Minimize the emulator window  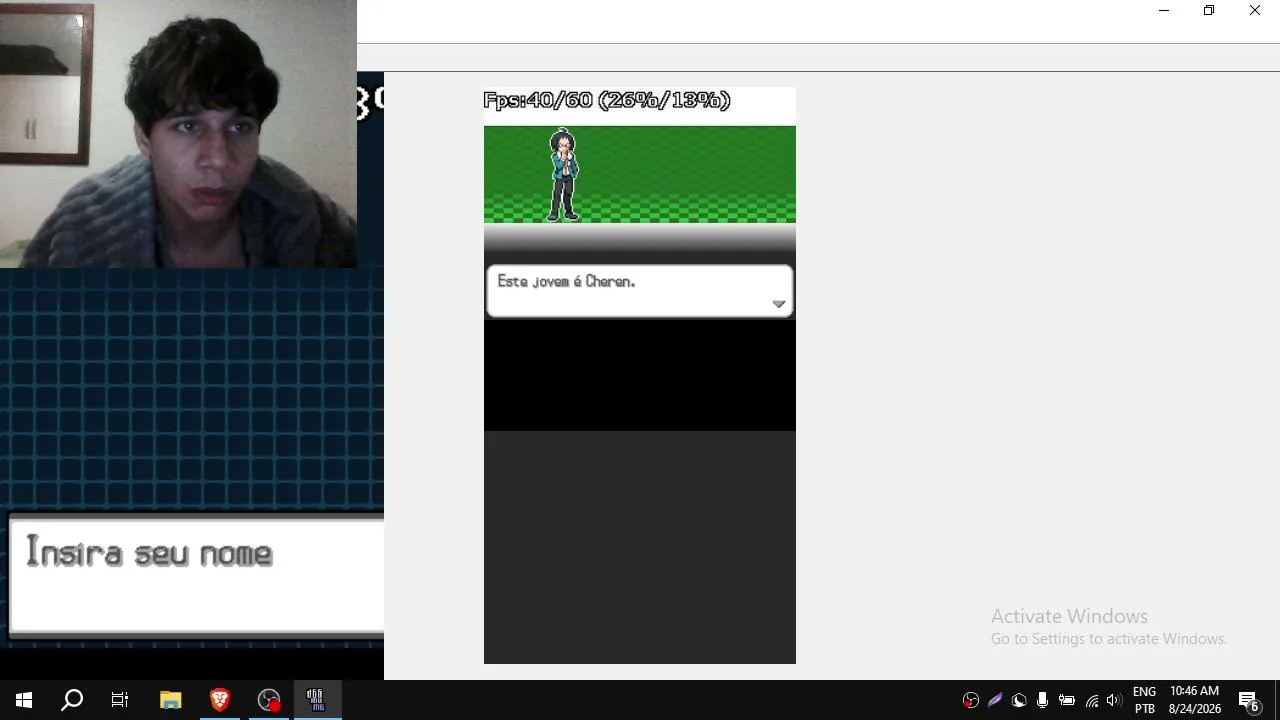(1163, 11)
